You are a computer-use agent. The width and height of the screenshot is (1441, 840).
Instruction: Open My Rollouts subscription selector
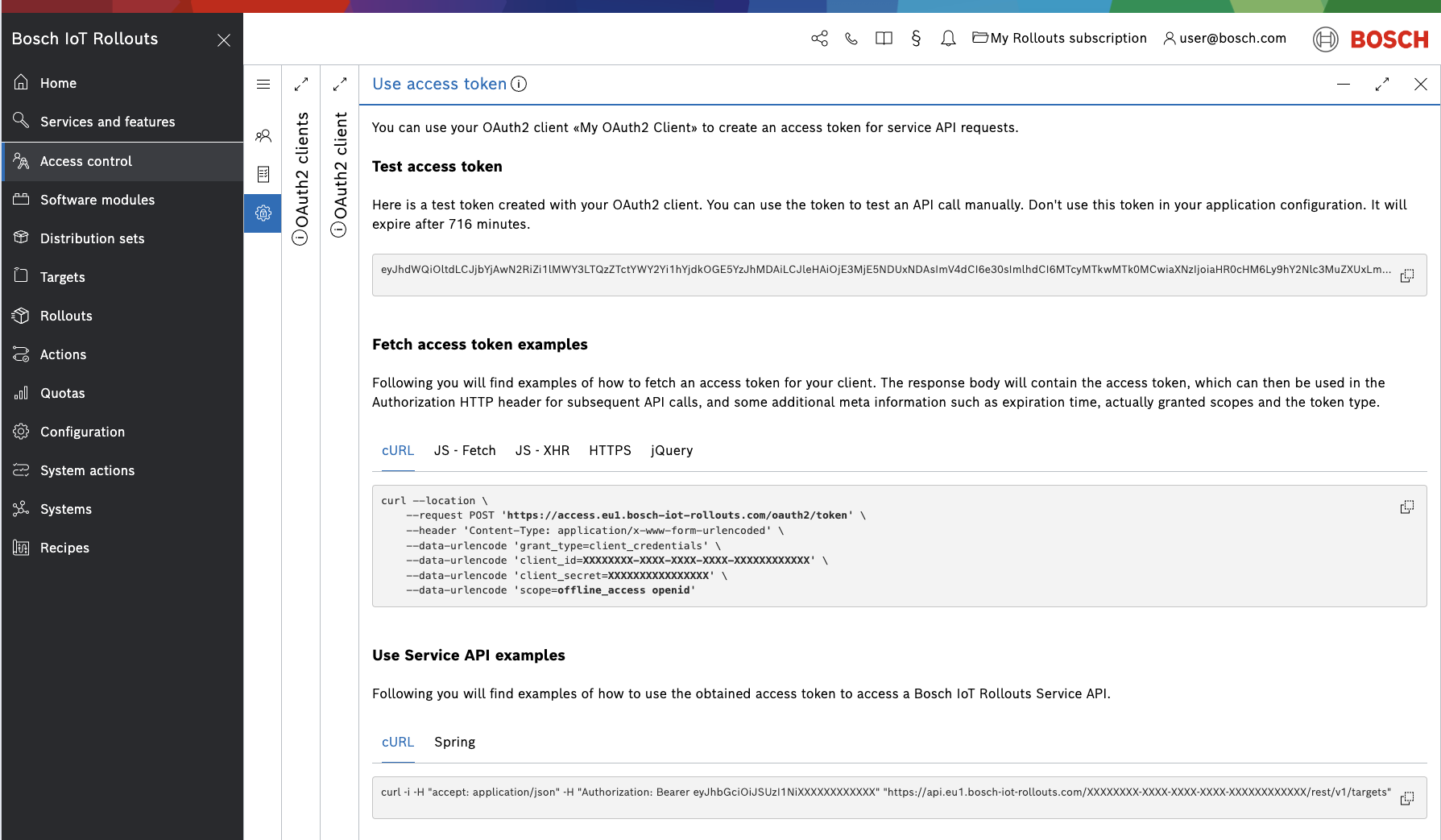1059,39
